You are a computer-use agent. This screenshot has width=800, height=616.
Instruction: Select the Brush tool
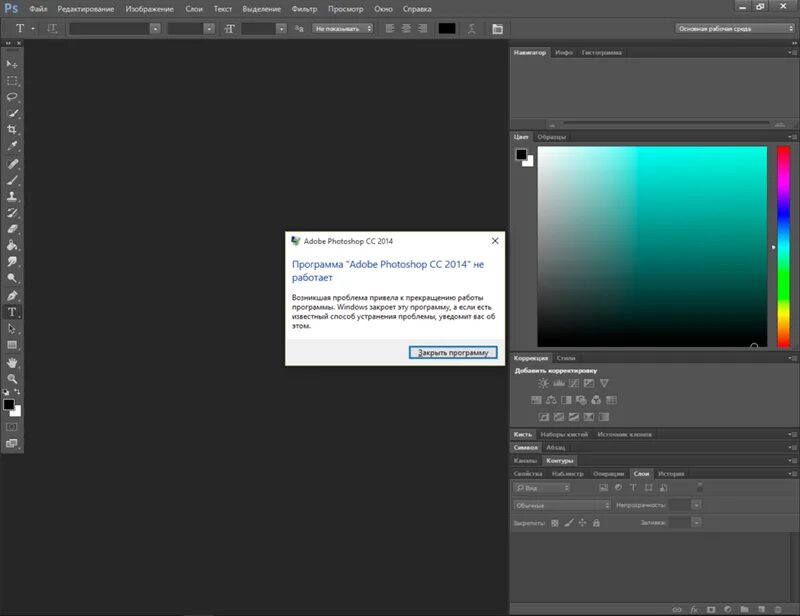coord(12,180)
